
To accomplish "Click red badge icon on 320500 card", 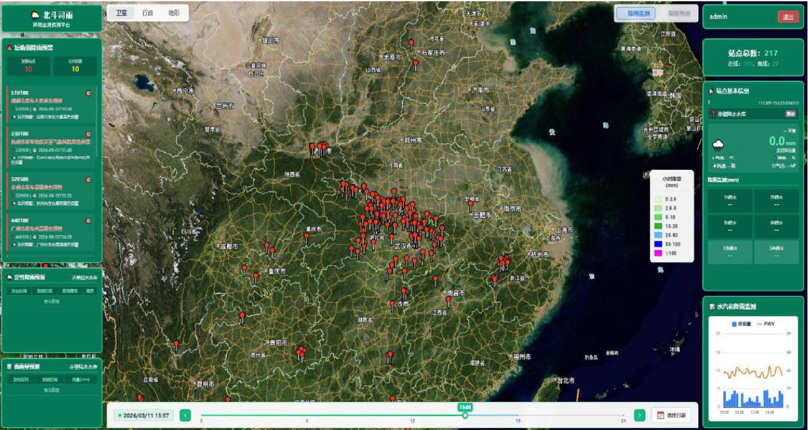I will pyautogui.click(x=88, y=179).
